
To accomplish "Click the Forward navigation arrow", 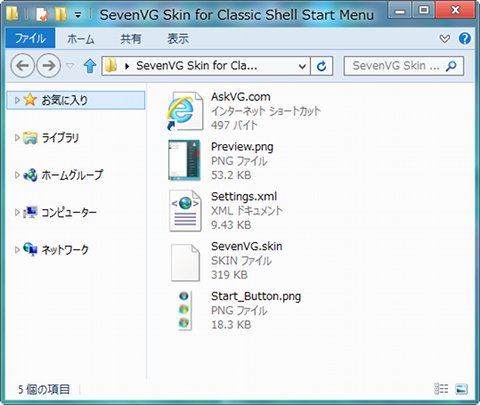I will pyautogui.click(x=48, y=66).
